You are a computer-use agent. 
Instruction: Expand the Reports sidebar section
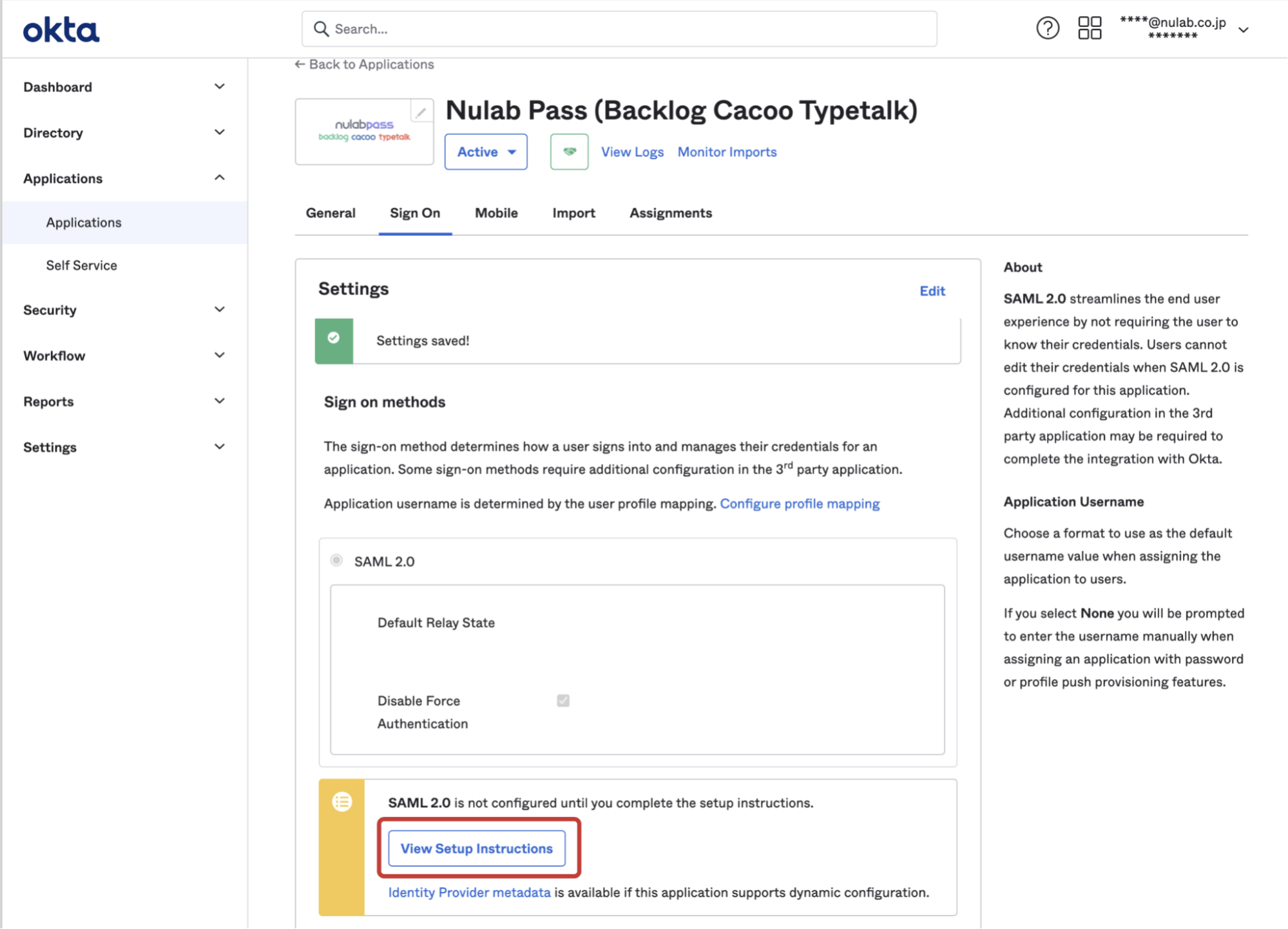coord(124,401)
